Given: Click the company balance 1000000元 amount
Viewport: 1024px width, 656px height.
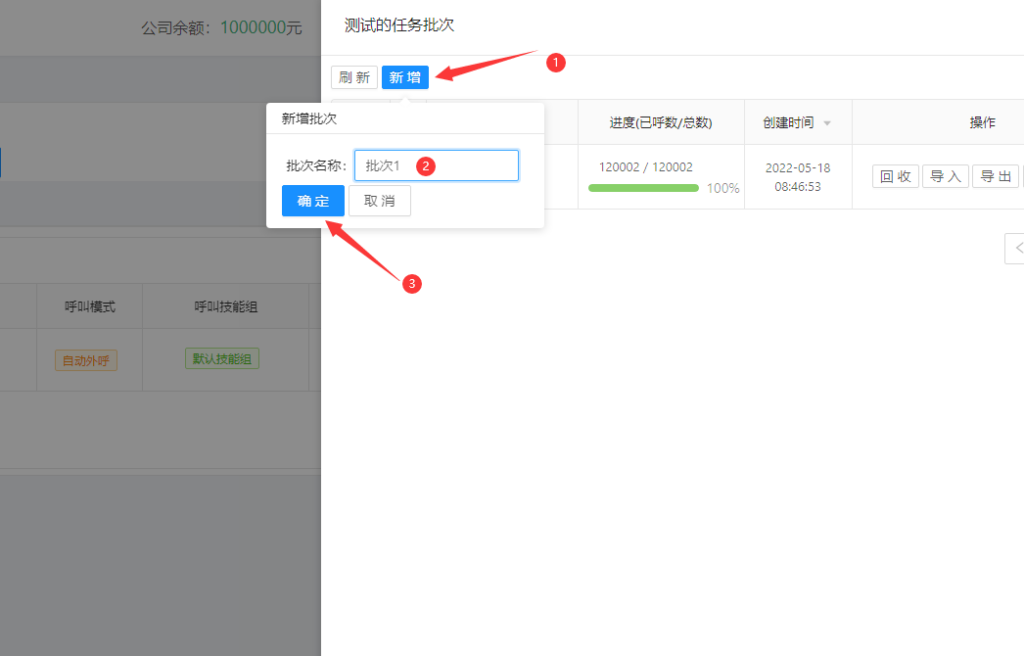Looking at the screenshot, I should 260,27.
